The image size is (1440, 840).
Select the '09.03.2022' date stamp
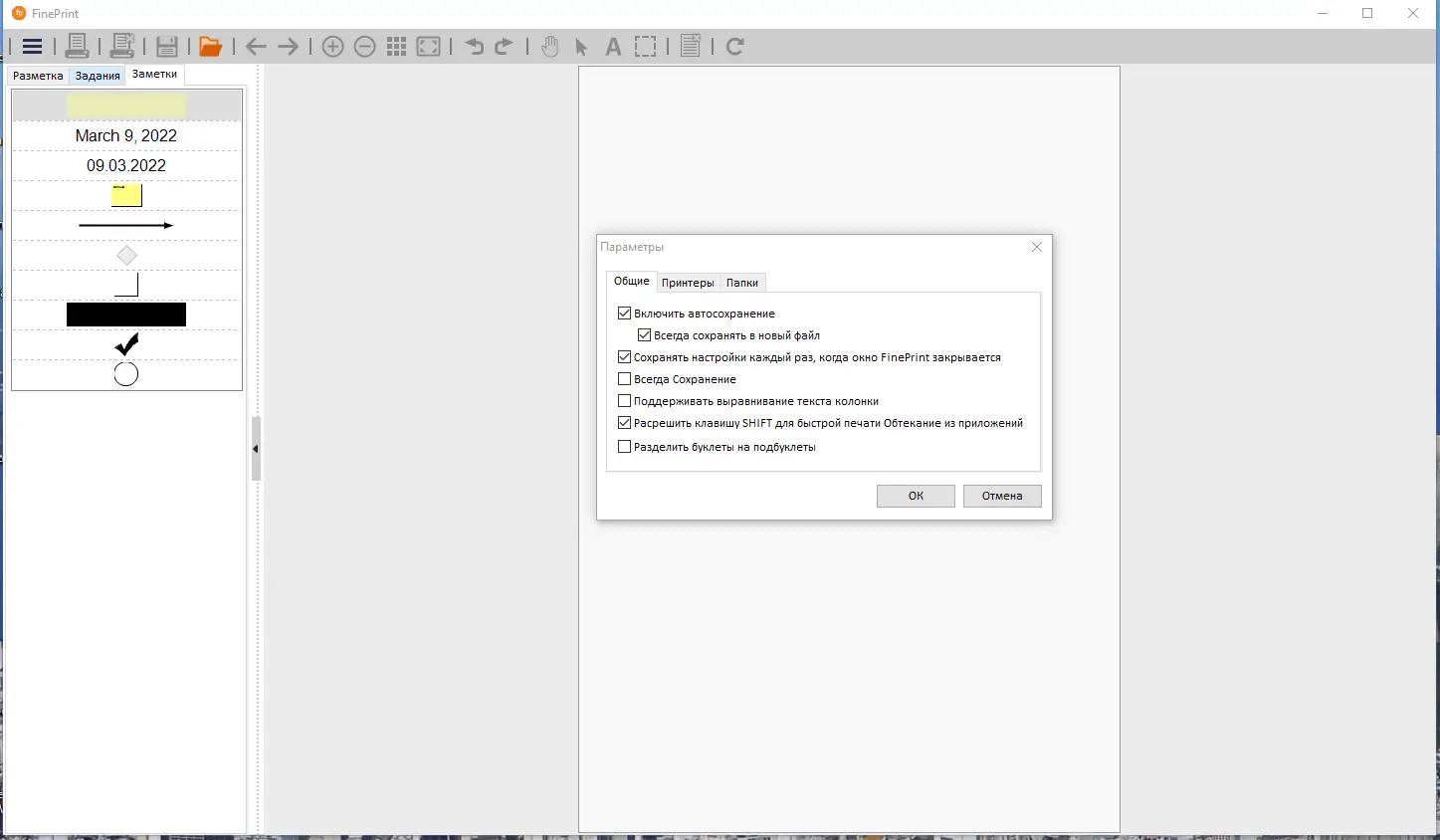pos(126,165)
